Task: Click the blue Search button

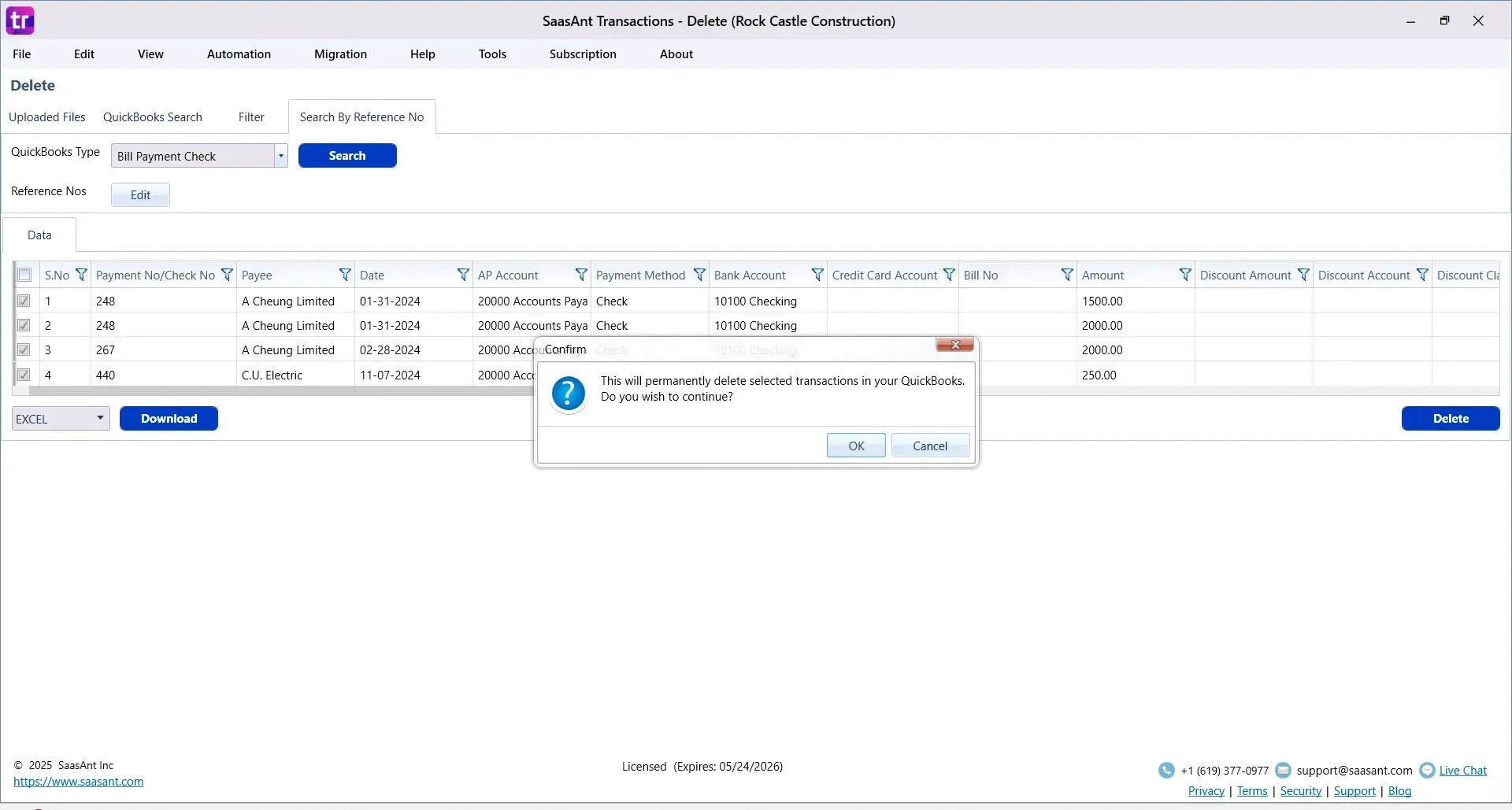Action: click(x=347, y=156)
